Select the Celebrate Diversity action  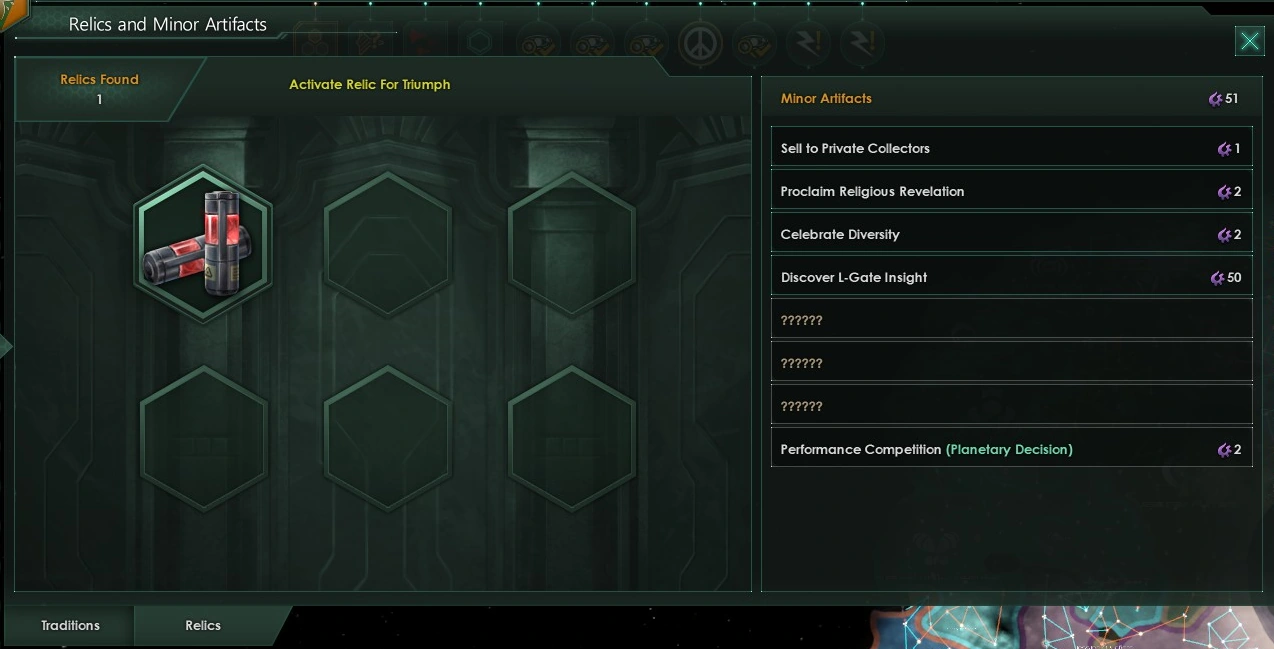tap(1011, 234)
